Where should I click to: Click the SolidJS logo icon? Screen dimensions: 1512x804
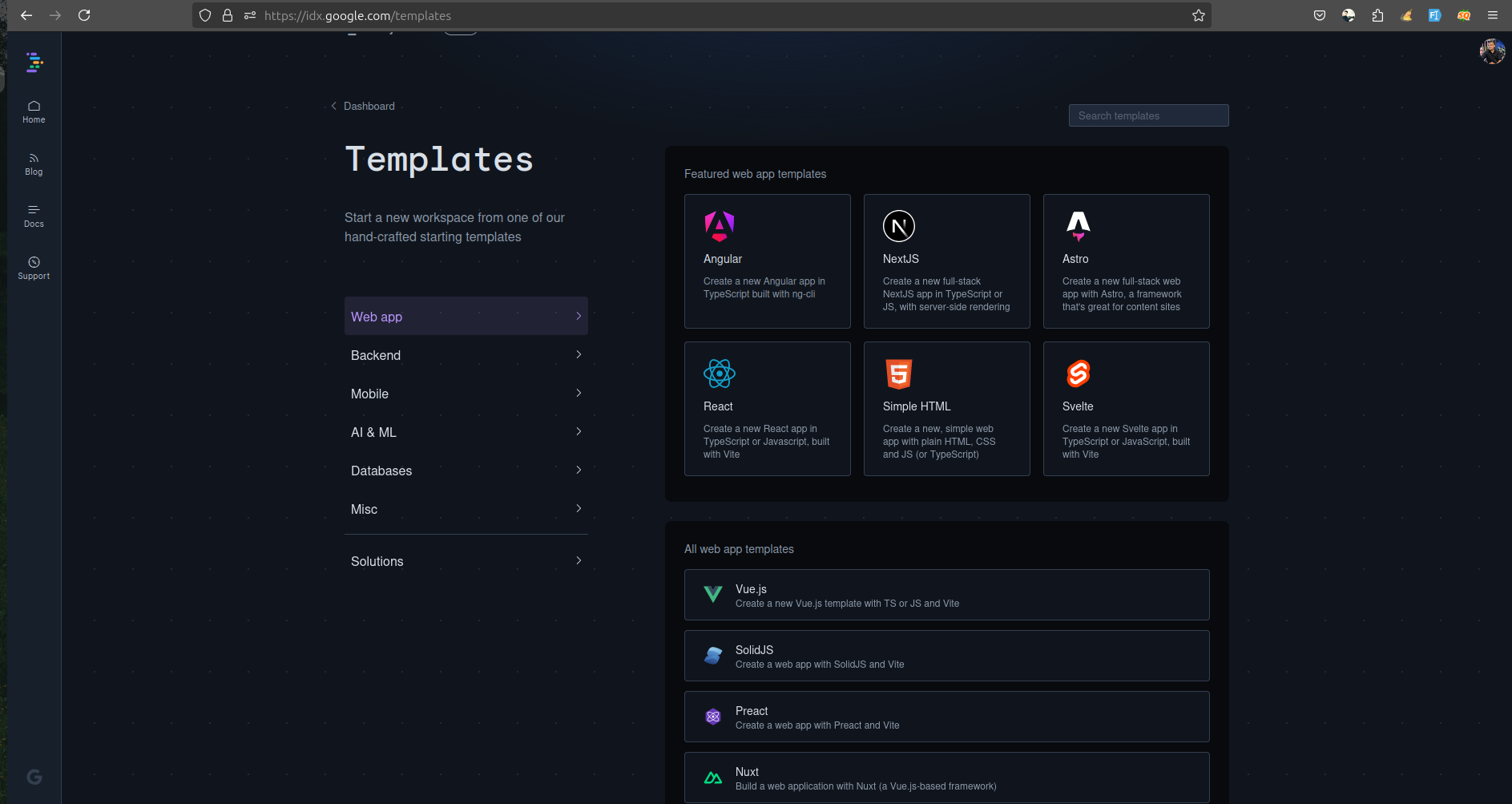click(x=713, y=655)
